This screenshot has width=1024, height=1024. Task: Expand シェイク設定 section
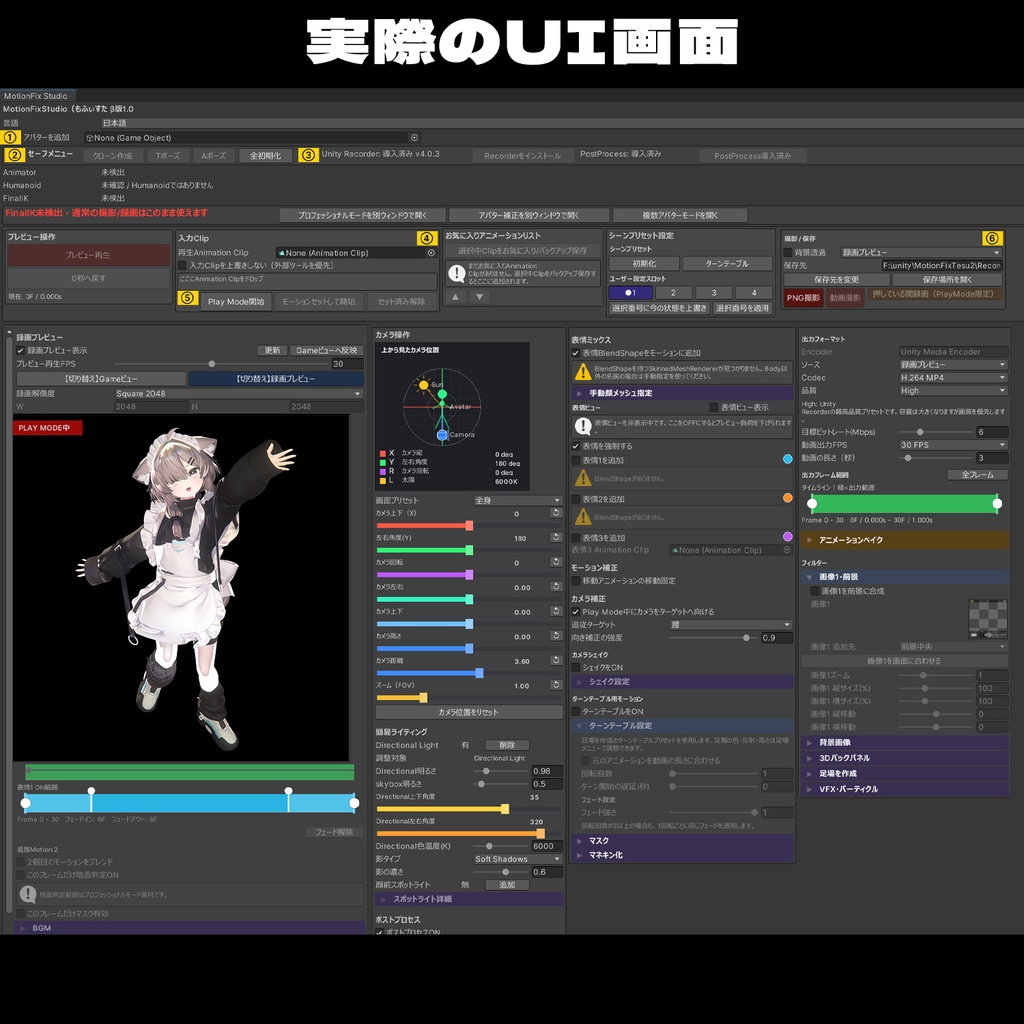coord(682,682)
